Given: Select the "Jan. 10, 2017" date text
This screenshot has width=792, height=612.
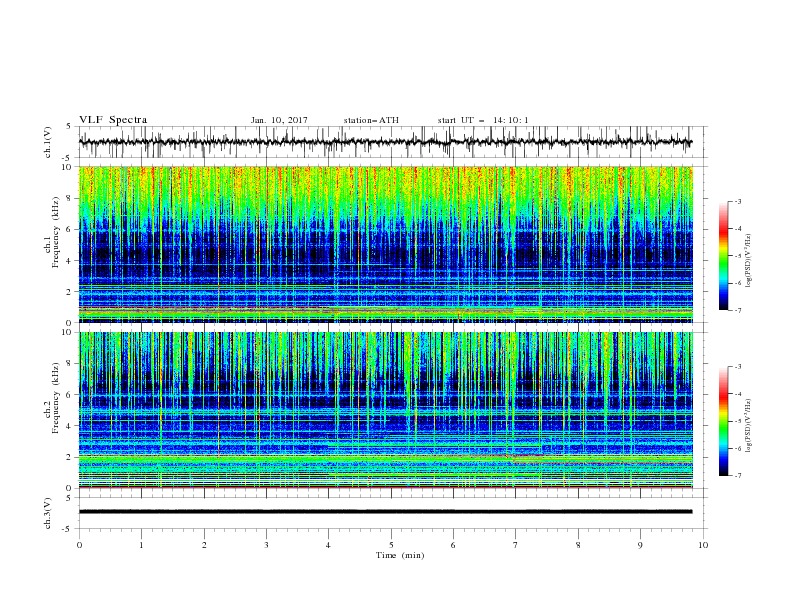Looking at the screenshot, I should pos(279,120).
